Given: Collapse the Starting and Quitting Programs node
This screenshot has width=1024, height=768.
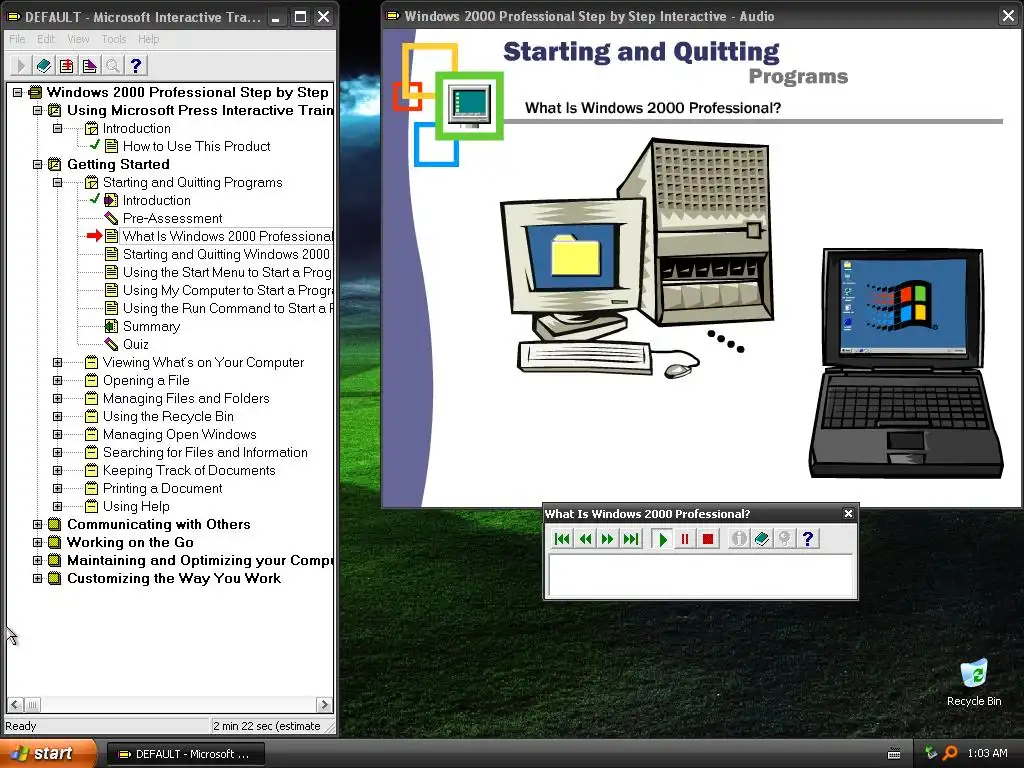Looking at the screenshot, I should [57, 182].
